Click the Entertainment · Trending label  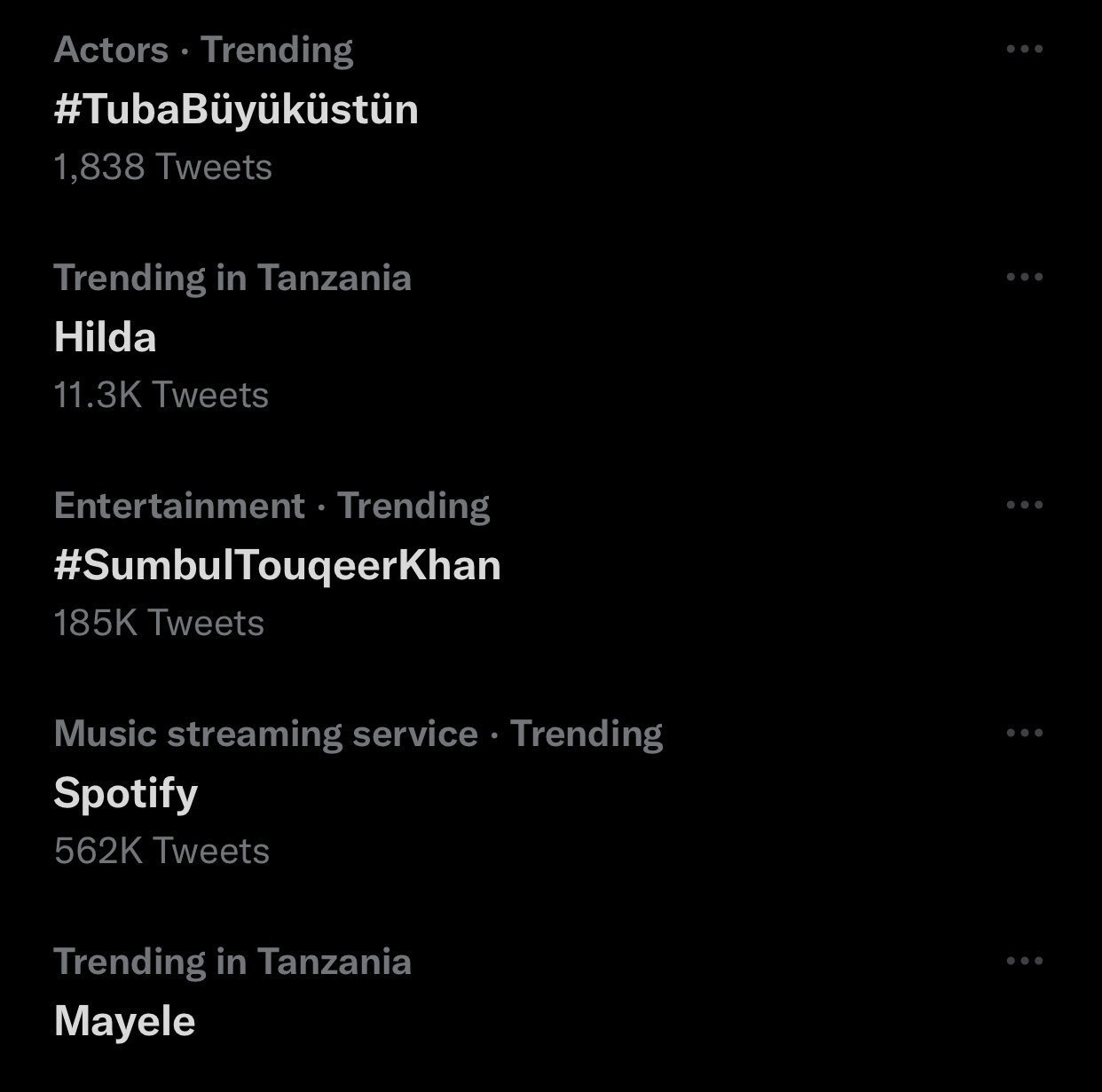click(272, 507)
